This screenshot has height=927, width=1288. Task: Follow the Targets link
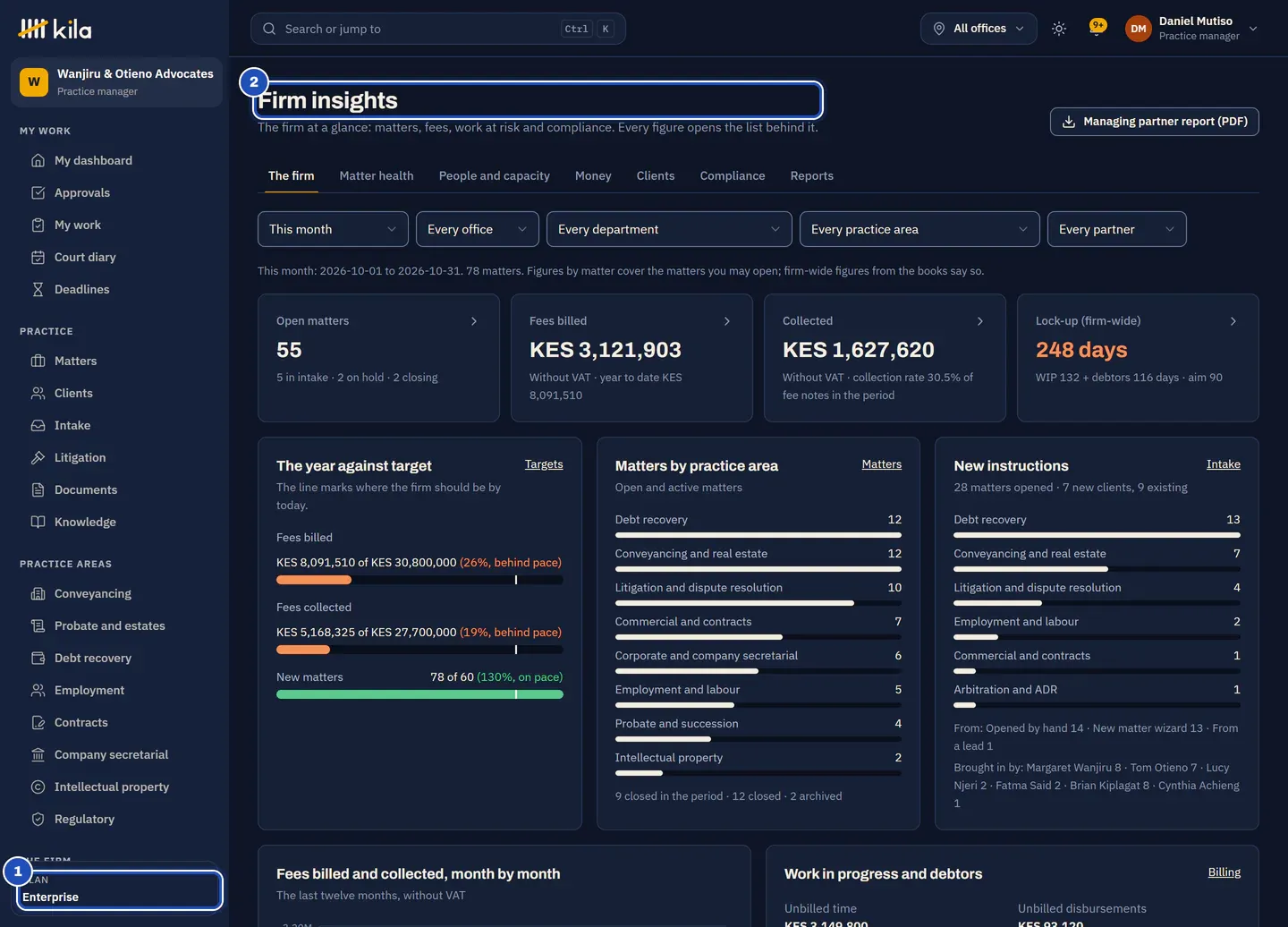click(544, 464)
